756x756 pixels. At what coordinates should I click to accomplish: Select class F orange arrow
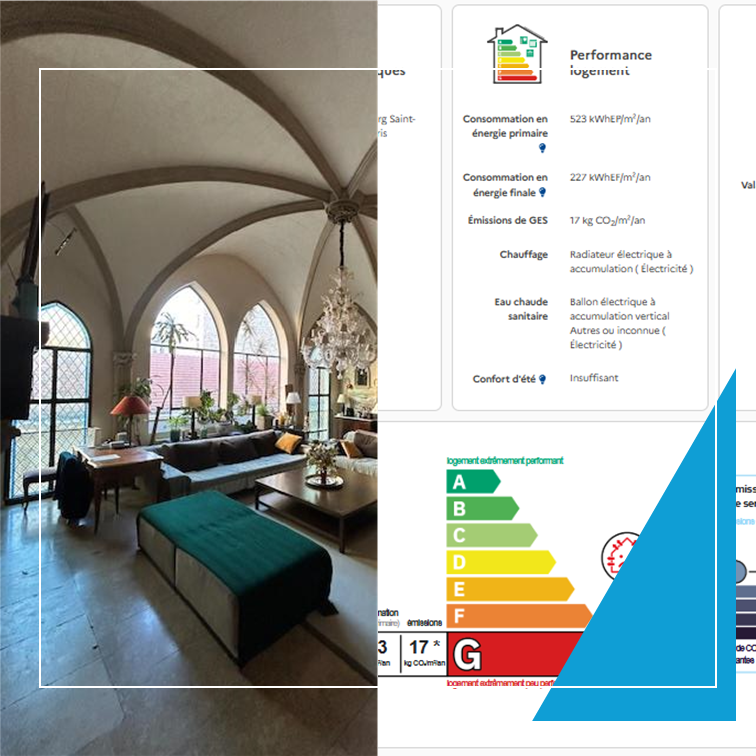coord(519,616)
